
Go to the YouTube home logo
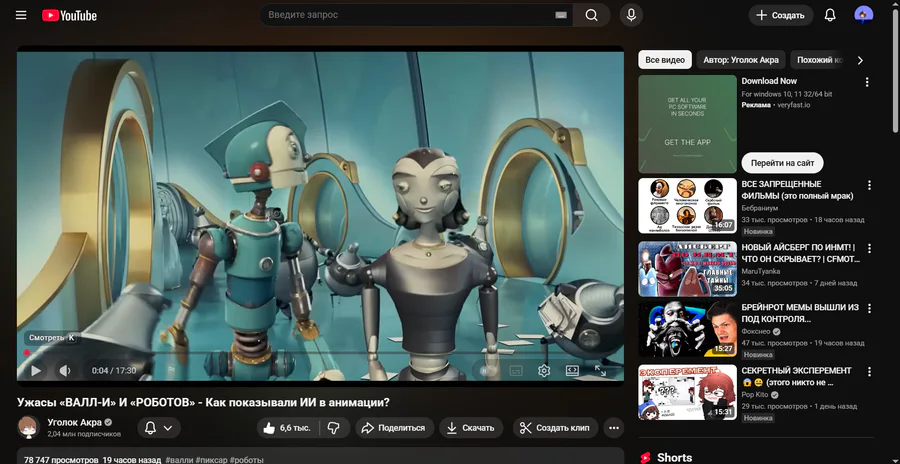tap(69, 16)
